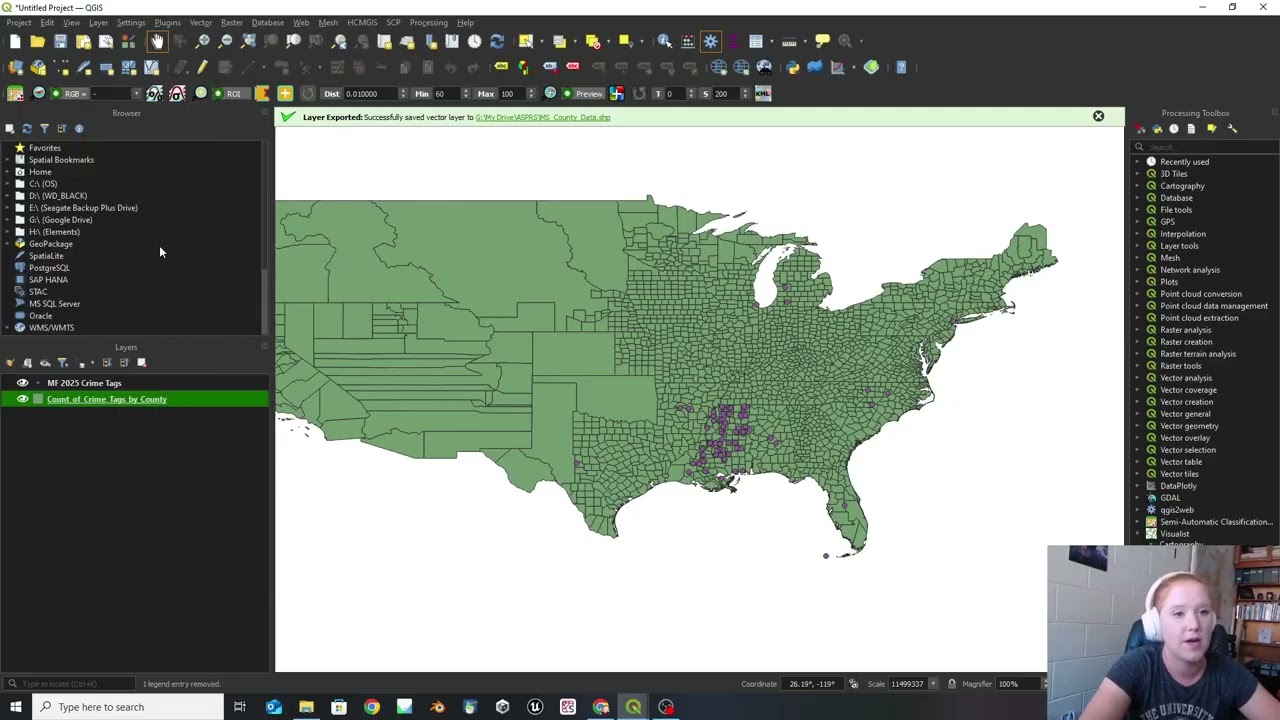1280x720 pixels.
Task: Click the Browser panel refresh icon
Action: 27,128
